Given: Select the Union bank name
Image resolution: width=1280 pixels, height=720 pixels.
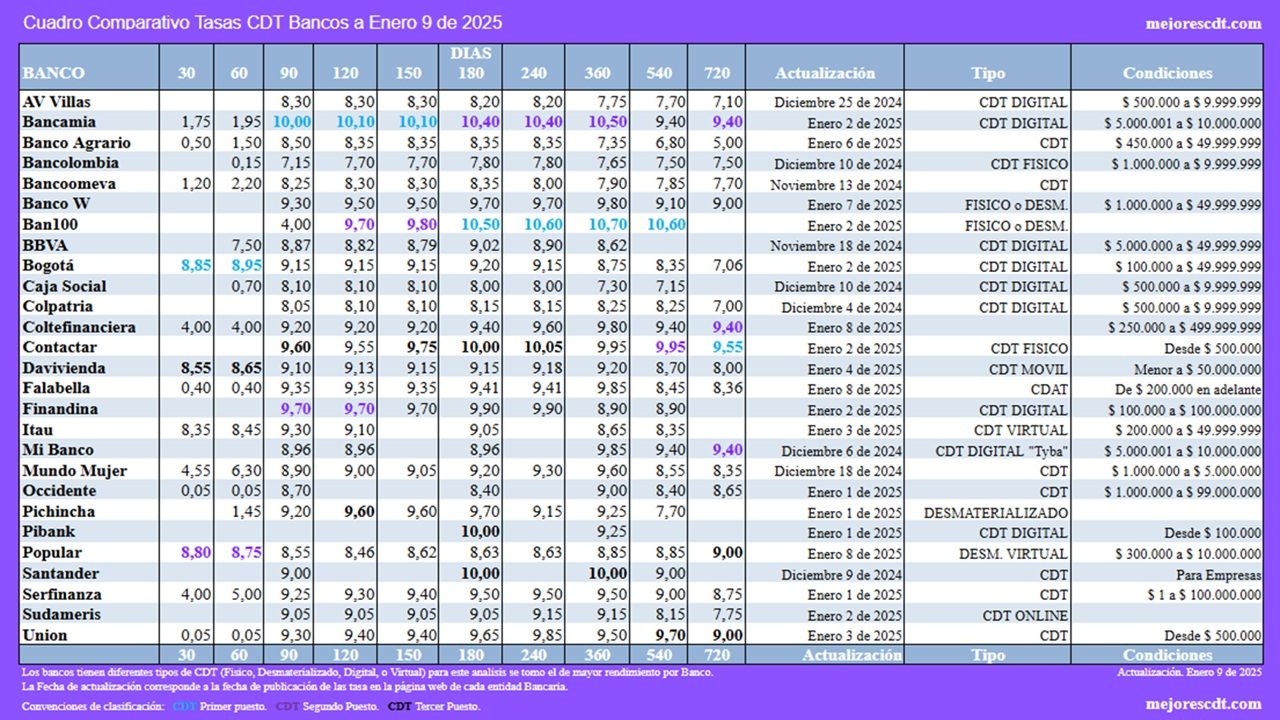Looking at the screenshot, I should 45,635.
